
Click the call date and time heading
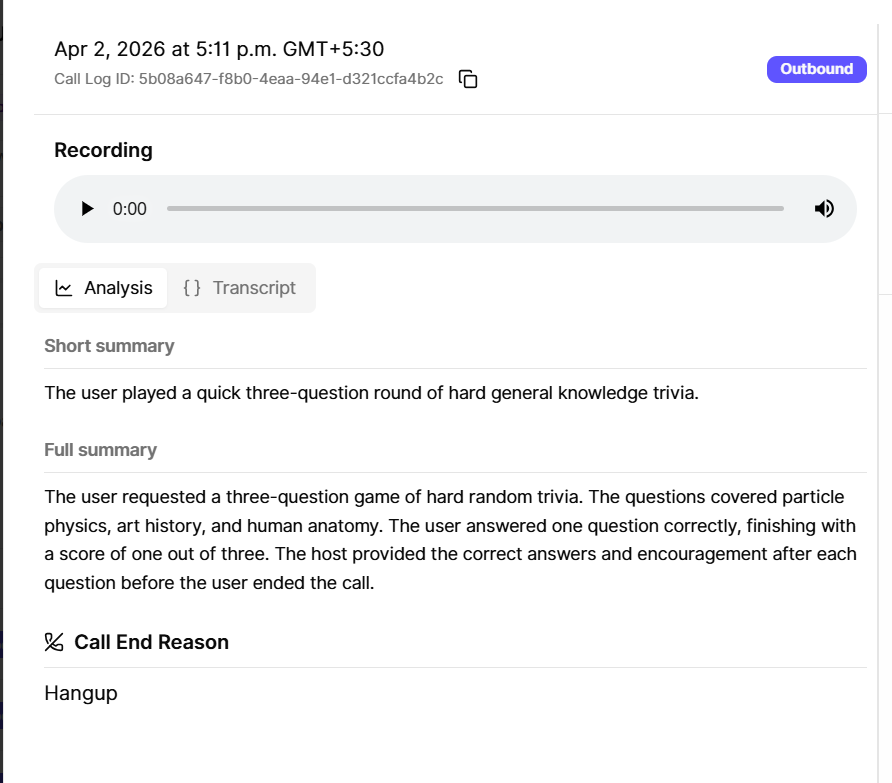point(219,49)
